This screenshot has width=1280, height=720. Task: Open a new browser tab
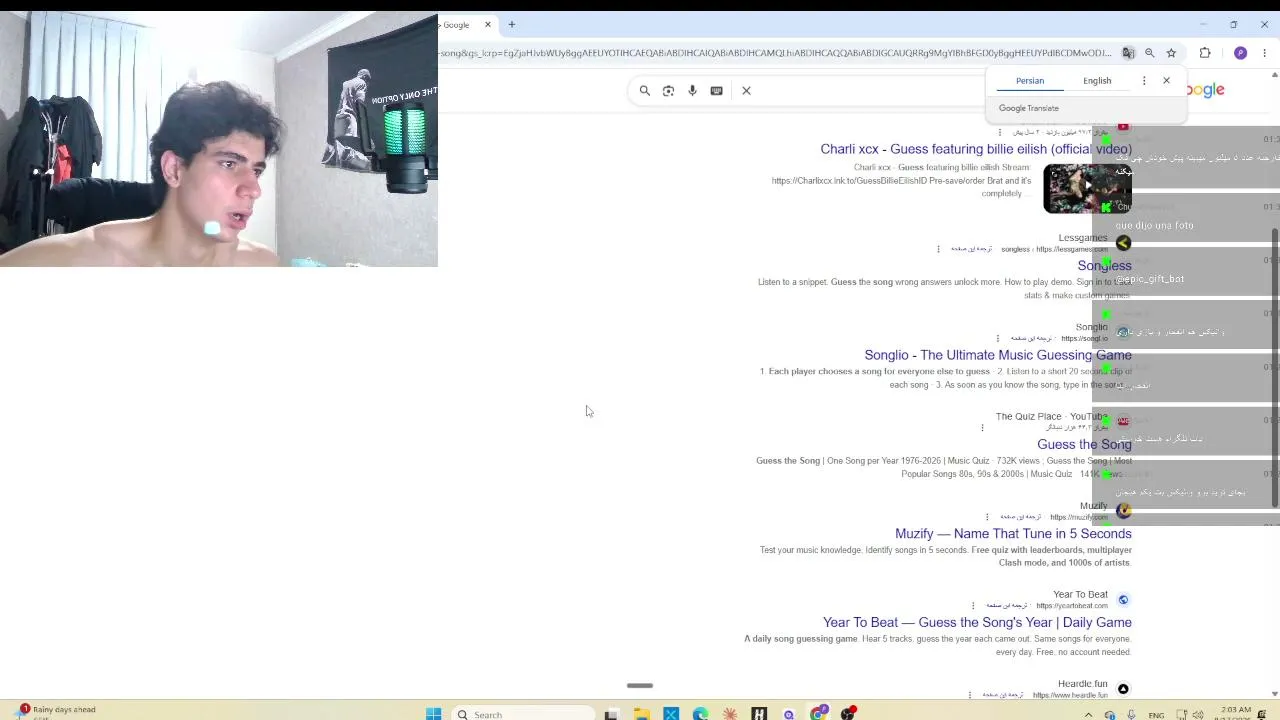[511, 25]
